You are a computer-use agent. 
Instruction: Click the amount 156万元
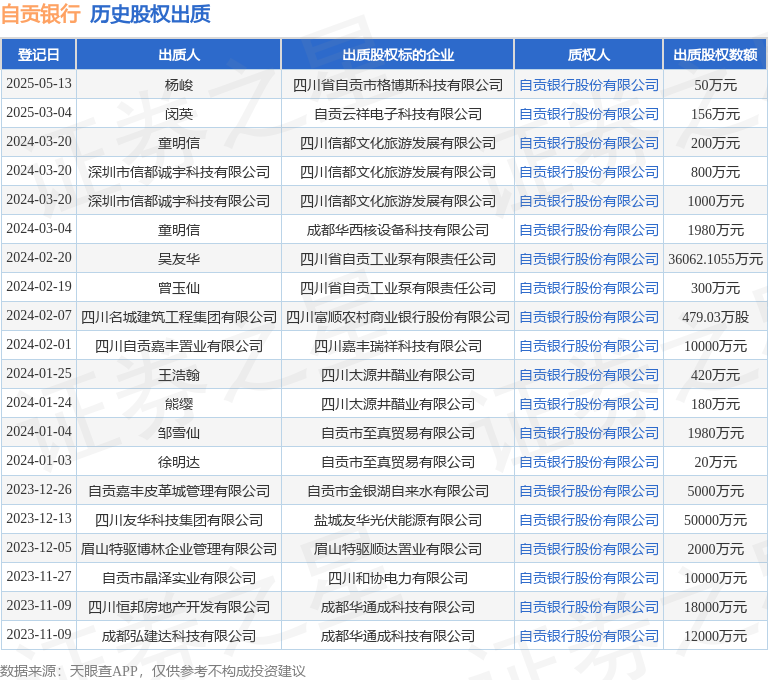click(x=715, y=114)
